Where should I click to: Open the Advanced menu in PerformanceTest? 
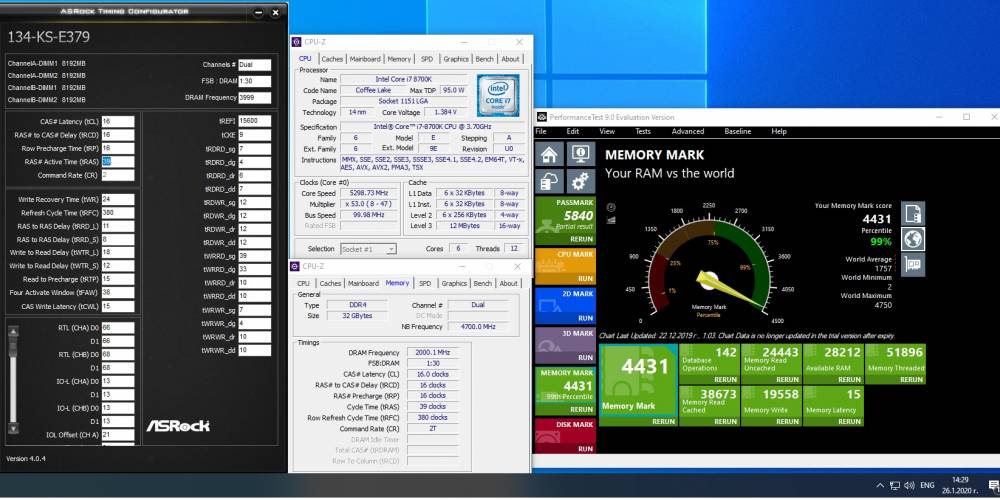[688, 131]
